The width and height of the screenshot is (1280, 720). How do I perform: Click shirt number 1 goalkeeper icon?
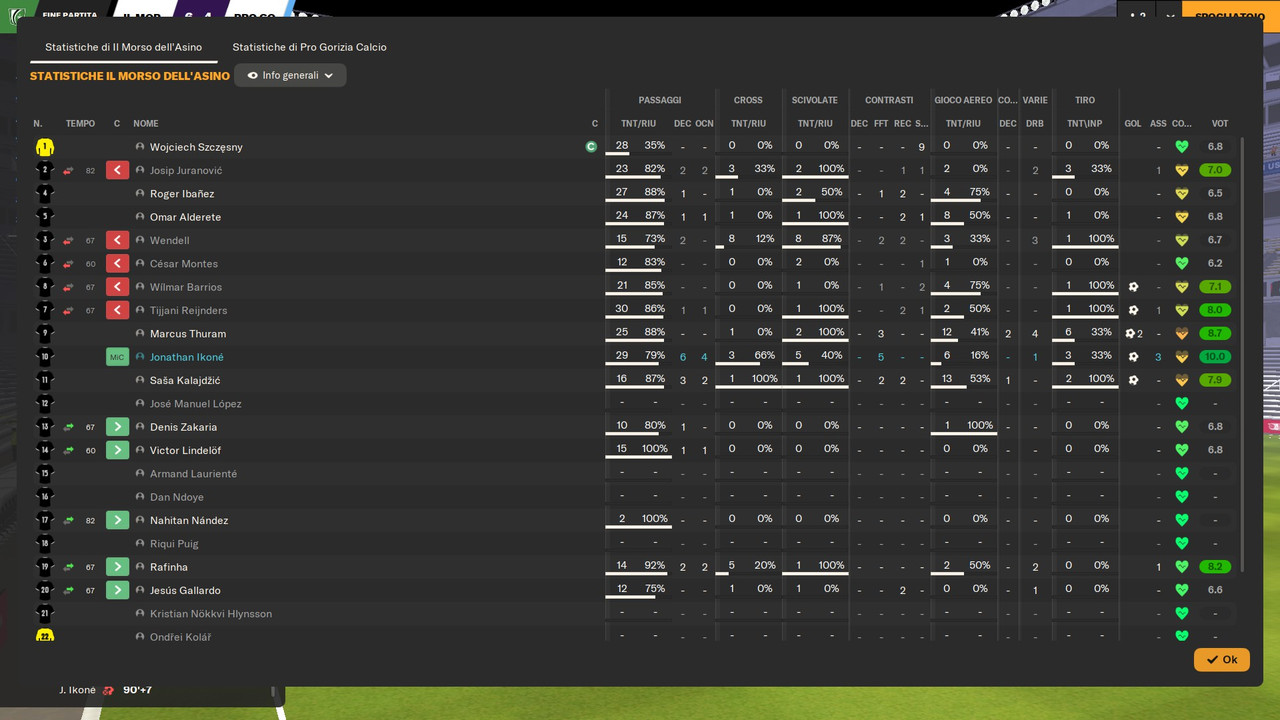(x=44, y=147)
